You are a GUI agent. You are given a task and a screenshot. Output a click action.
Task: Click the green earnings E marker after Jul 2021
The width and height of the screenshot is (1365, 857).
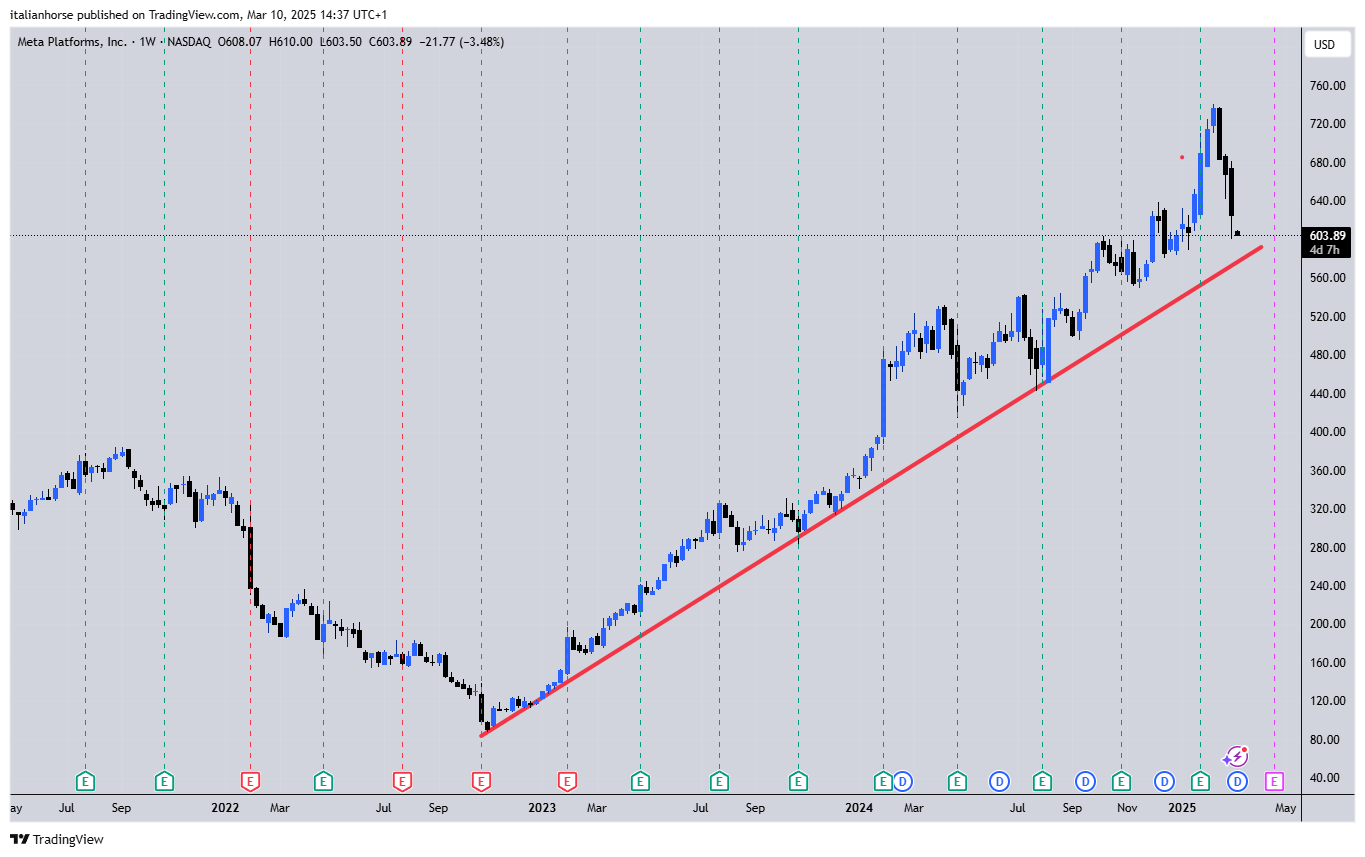pos(86,780)
